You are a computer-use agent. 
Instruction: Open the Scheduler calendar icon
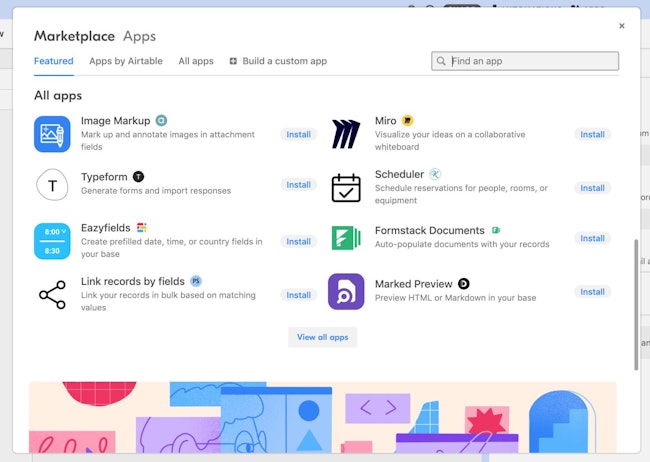[x=346, y=187]
